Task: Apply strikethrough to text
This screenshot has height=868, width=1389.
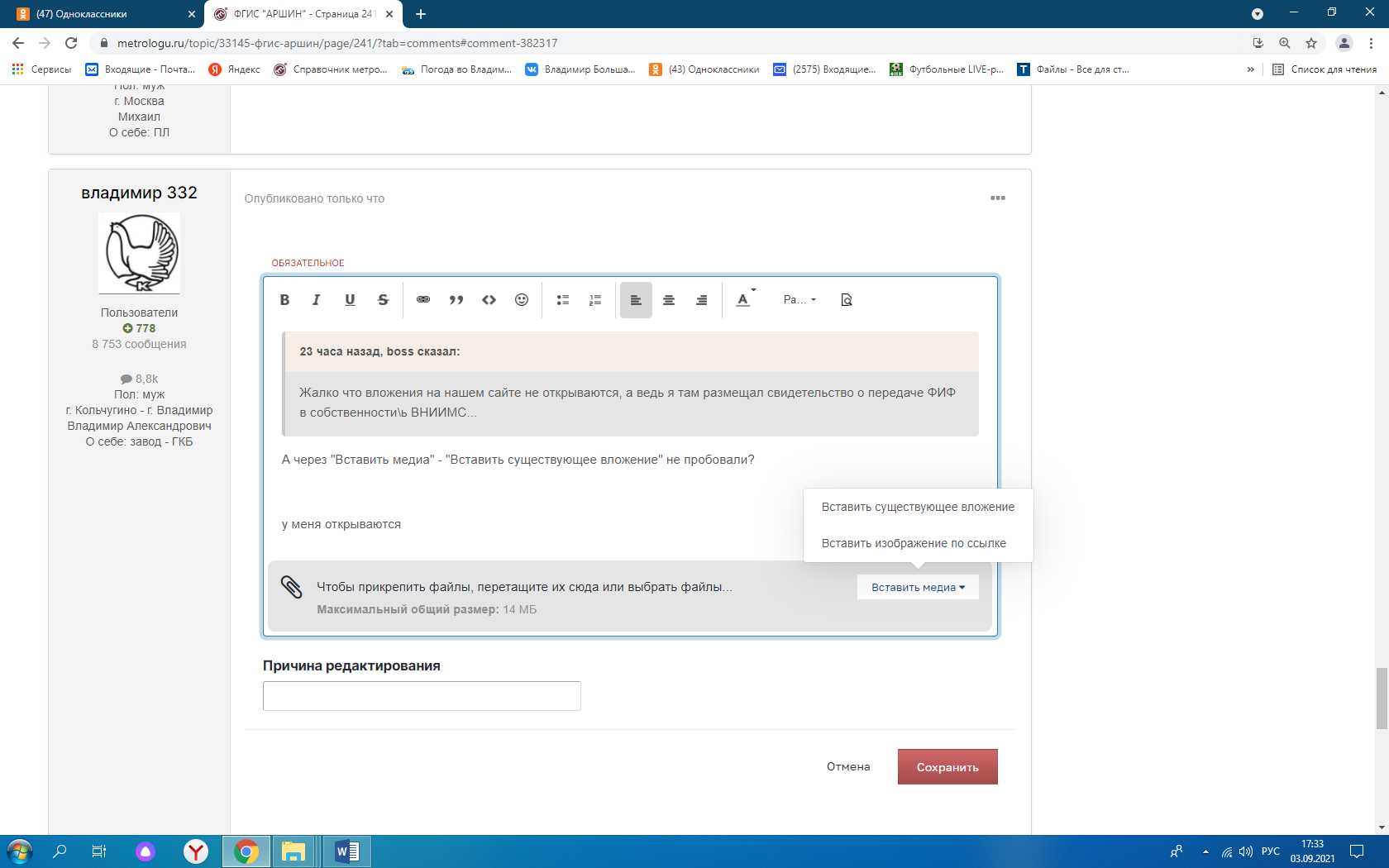Action: point(383,300)
